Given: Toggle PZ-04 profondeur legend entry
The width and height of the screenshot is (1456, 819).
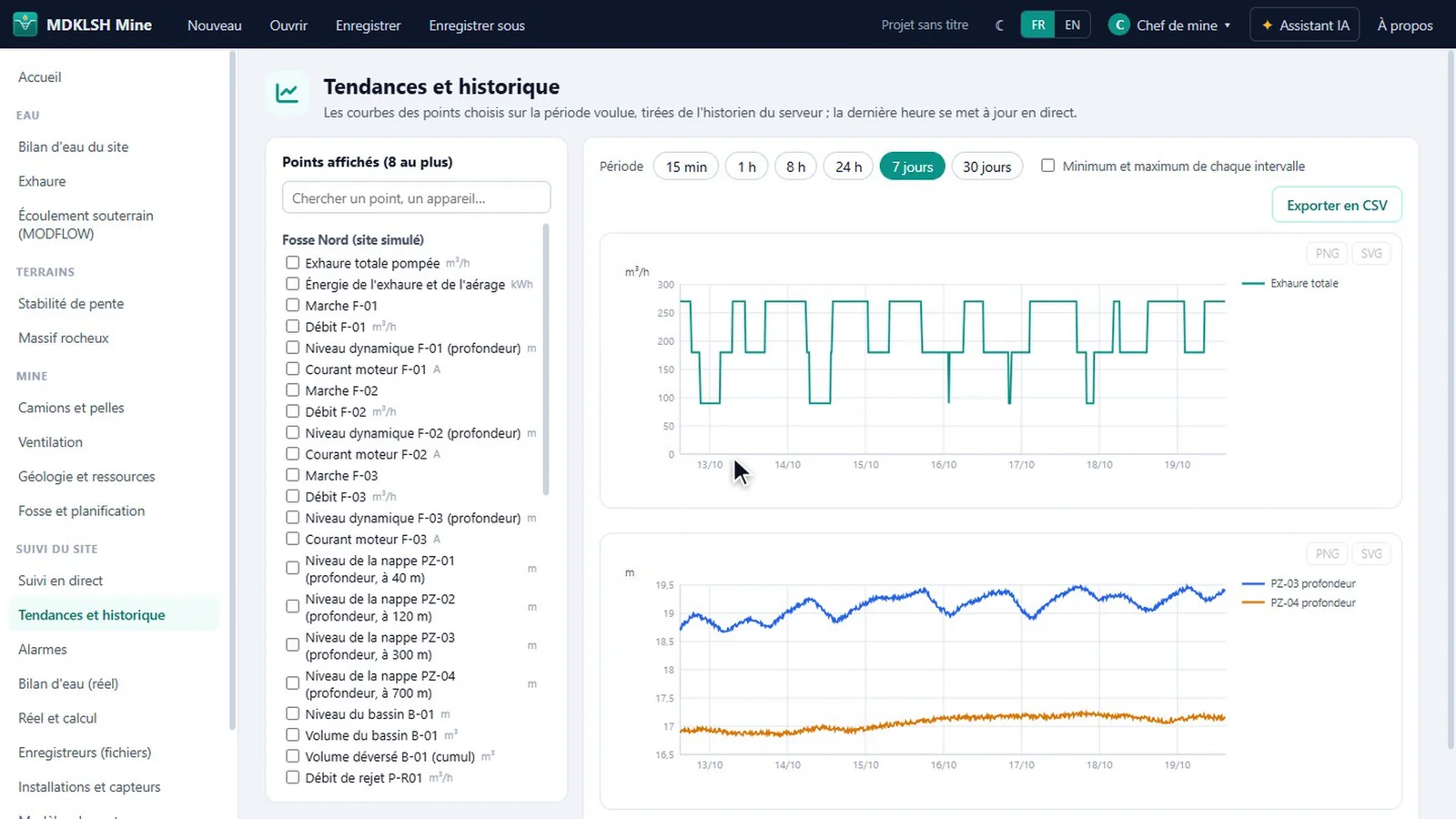Looking at the screenshot, I should coord(1299,602).
